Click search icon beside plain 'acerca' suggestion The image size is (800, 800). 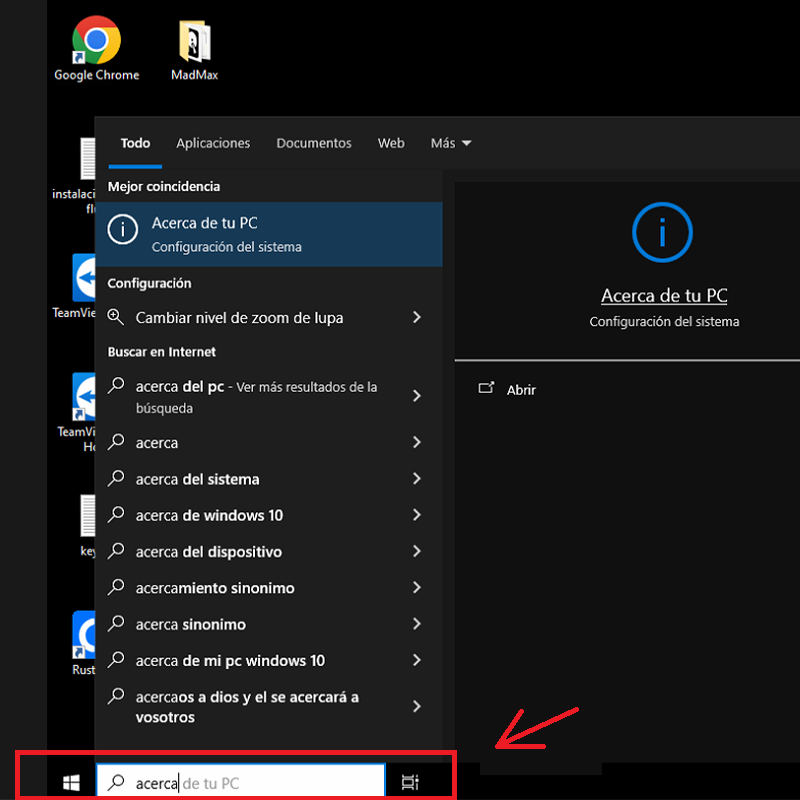116,442
